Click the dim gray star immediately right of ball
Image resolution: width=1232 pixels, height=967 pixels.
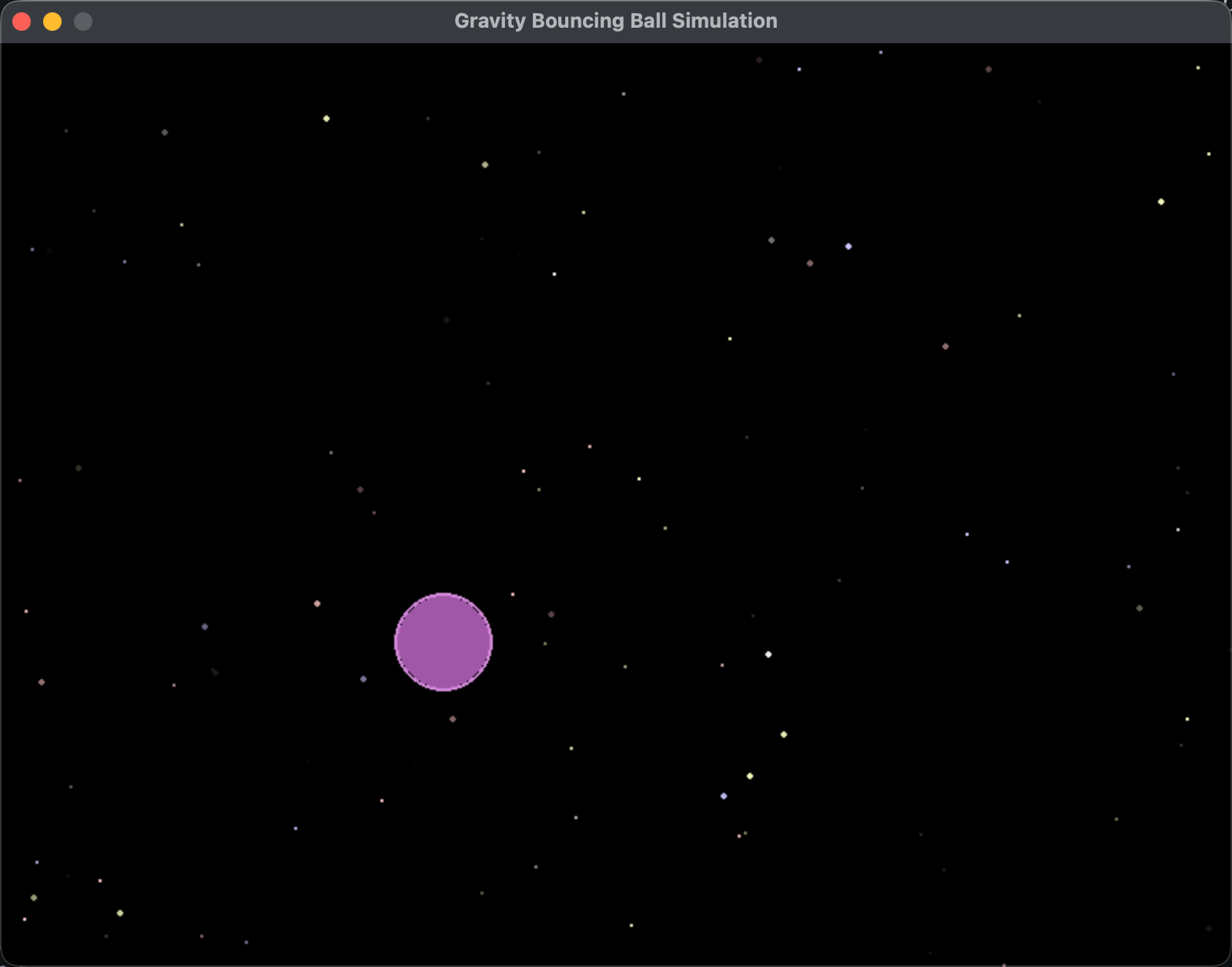coord(551,614)
